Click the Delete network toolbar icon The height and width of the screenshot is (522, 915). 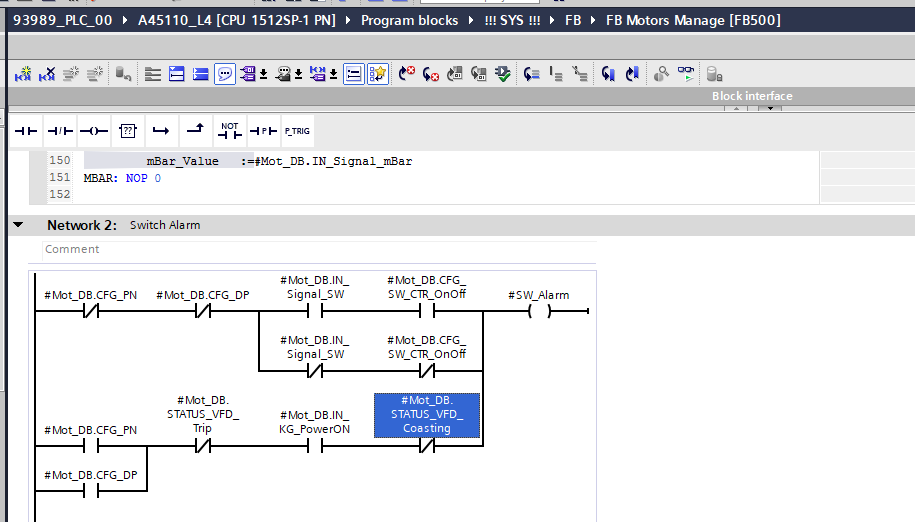[x=47, y=74]
